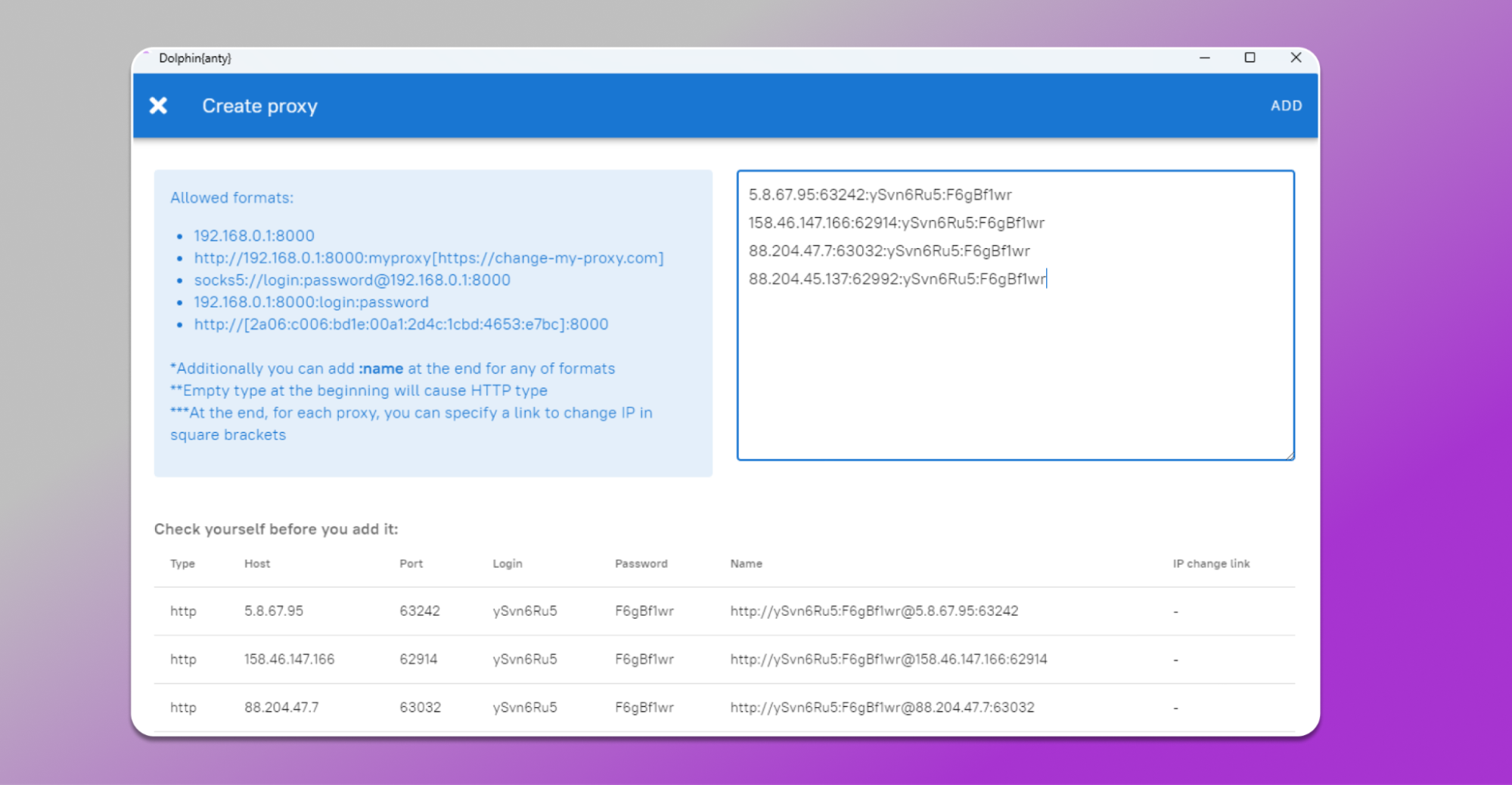Minimize the Dolphin{anty} window
The width and height of the screenshot is (1512, 785).
click(1205, 57)
